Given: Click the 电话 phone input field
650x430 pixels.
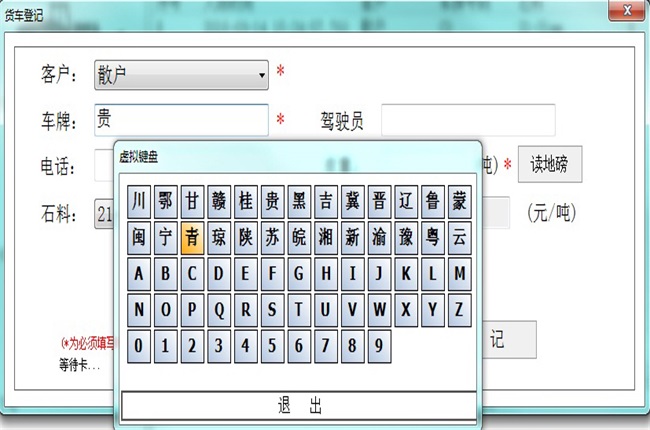Looking at the screenshot, I should pos(104,165).
